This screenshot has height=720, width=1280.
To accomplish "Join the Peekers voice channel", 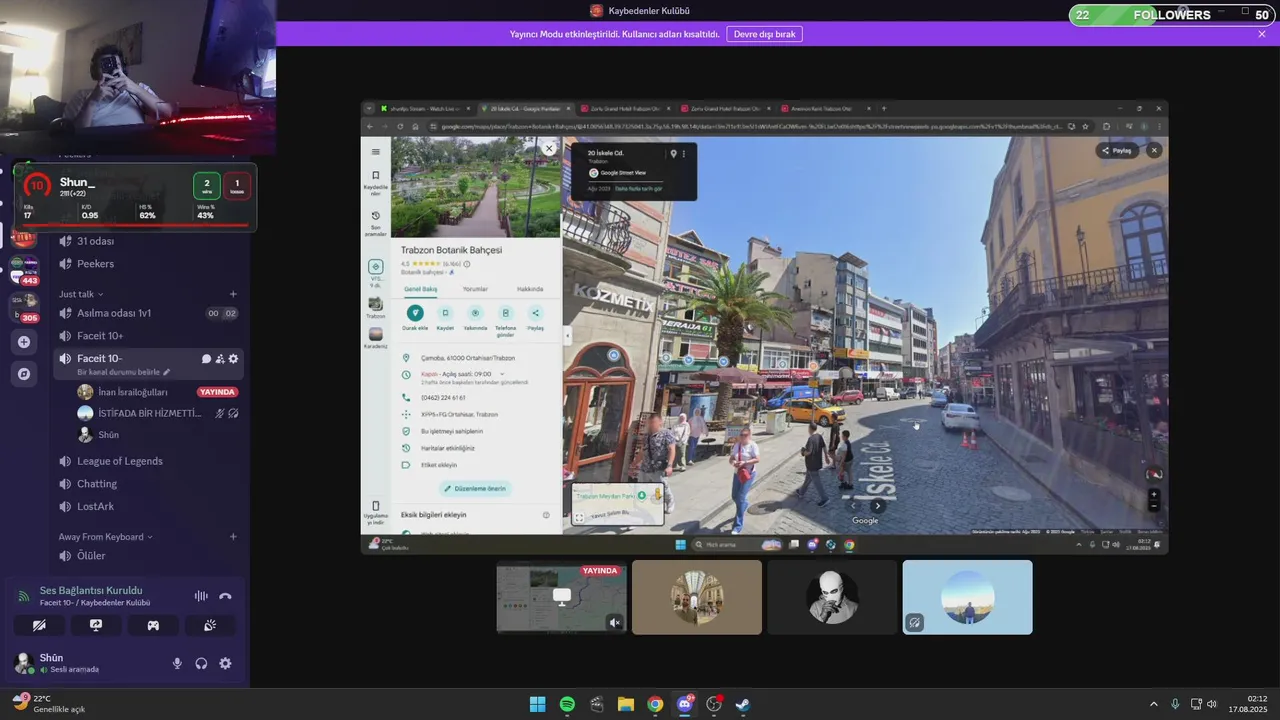I will tap(148, 264).
